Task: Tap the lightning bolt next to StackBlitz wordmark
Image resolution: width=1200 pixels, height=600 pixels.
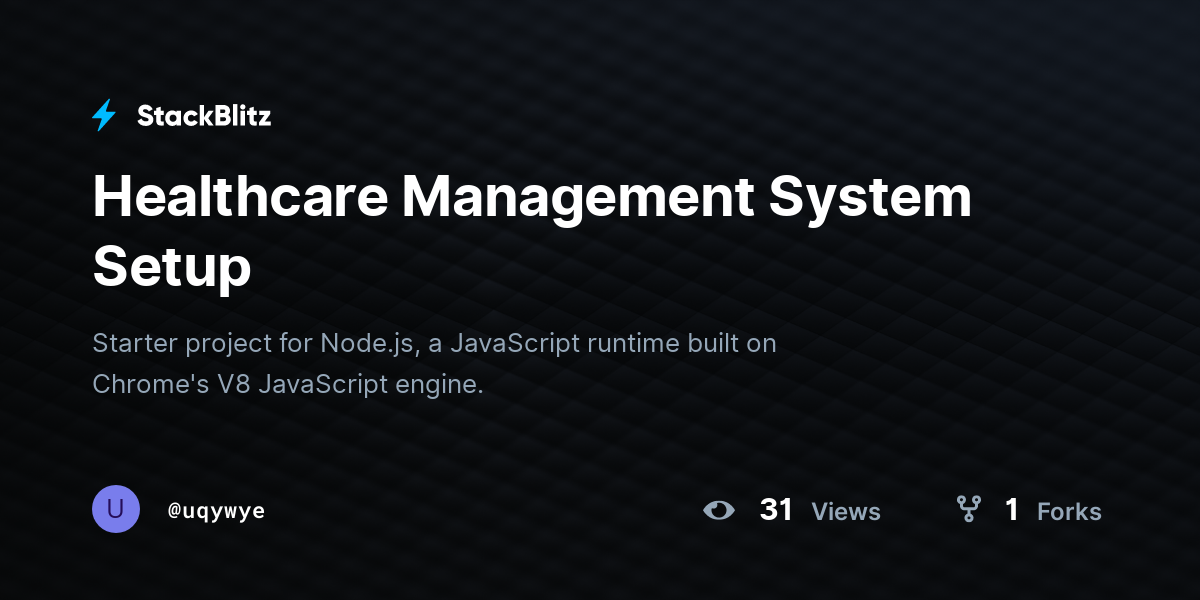Action: [104, 115]
